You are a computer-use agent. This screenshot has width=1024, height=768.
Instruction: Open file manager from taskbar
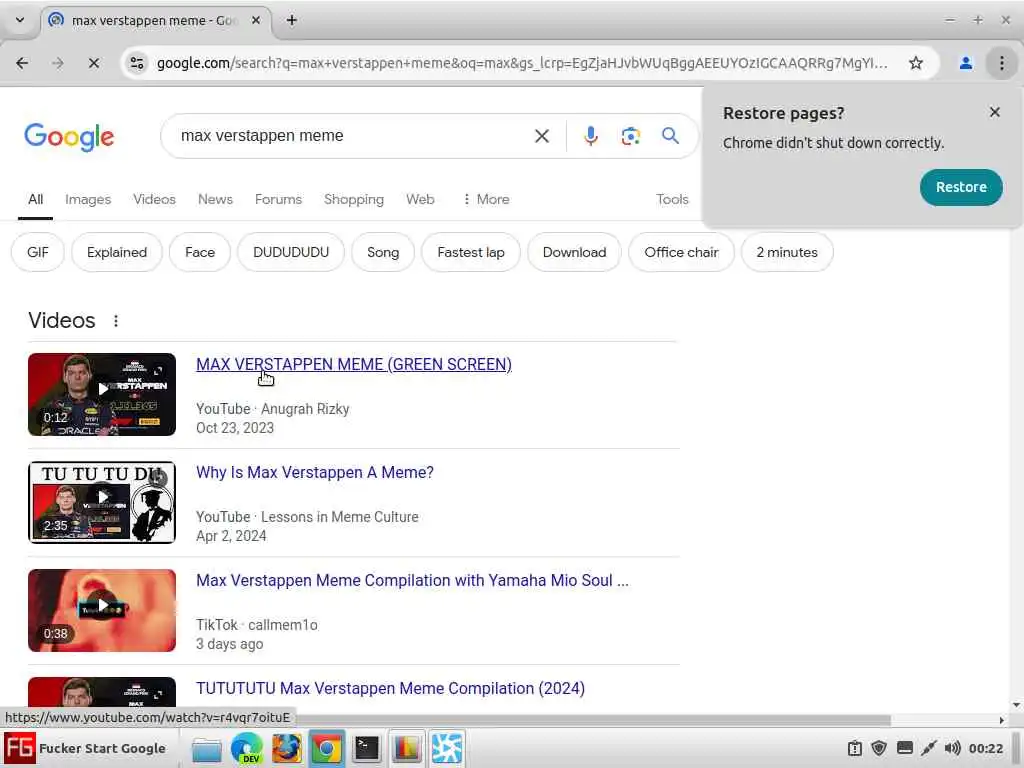[206, 749]
